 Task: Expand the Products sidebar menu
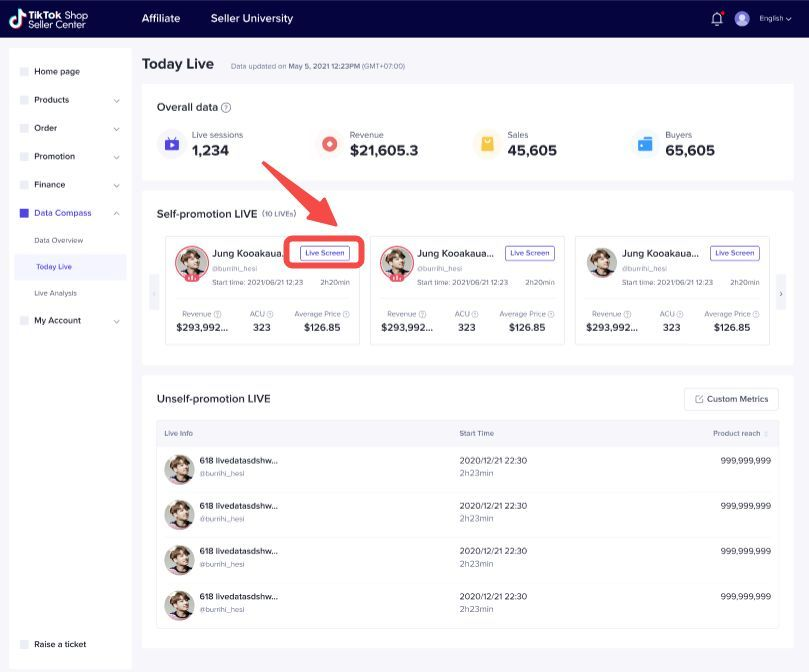(116, 100)
